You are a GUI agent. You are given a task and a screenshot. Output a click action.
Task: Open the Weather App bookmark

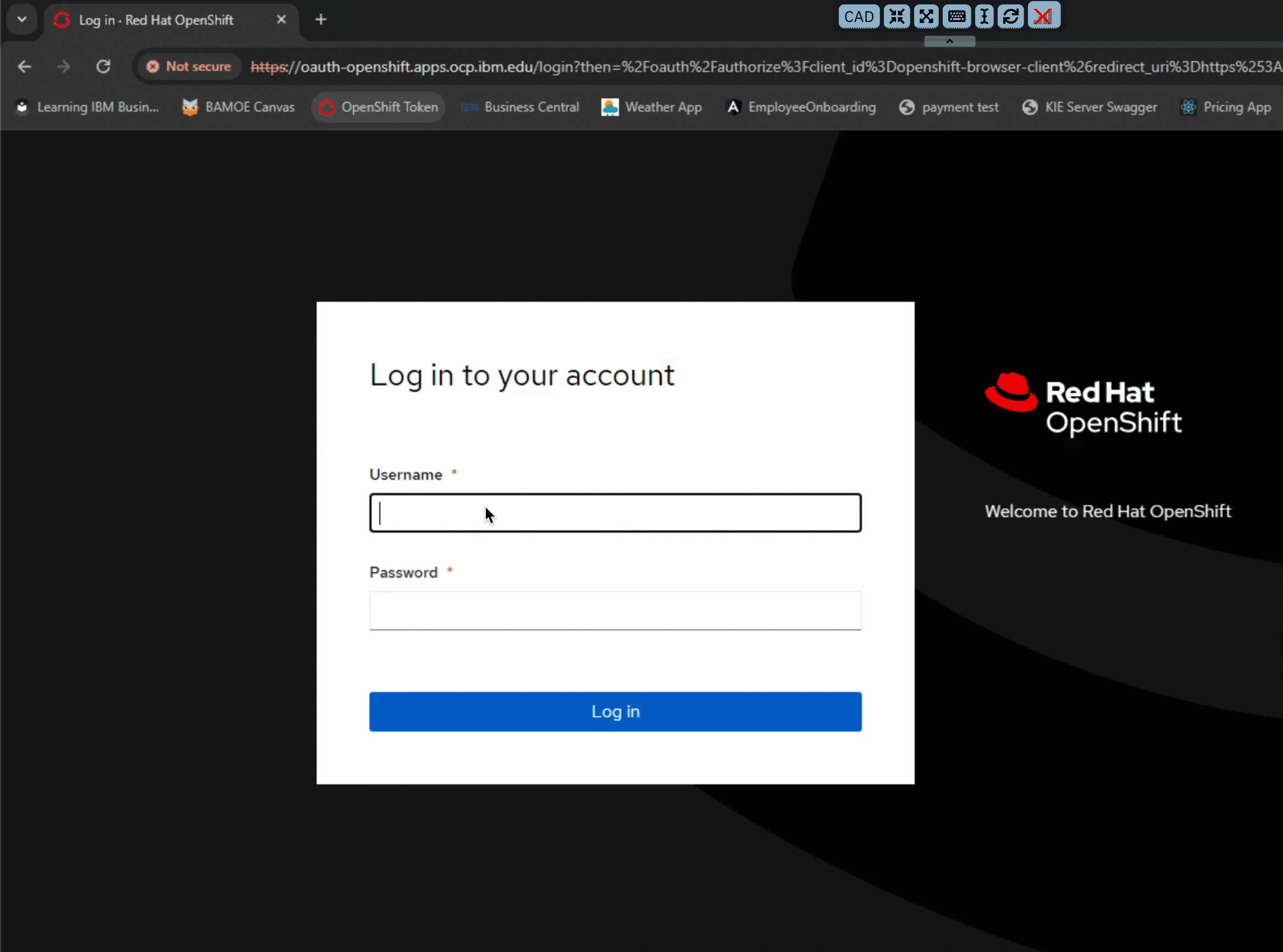click(x=651, y=107)
